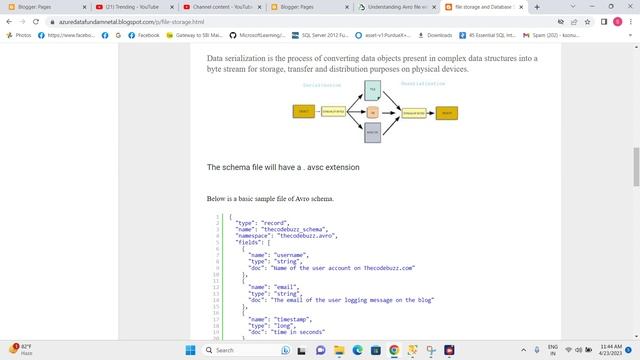The height and width of the screenshot is (360, 640).
Task: Click the address bar URL field
Action: [302, 22]
